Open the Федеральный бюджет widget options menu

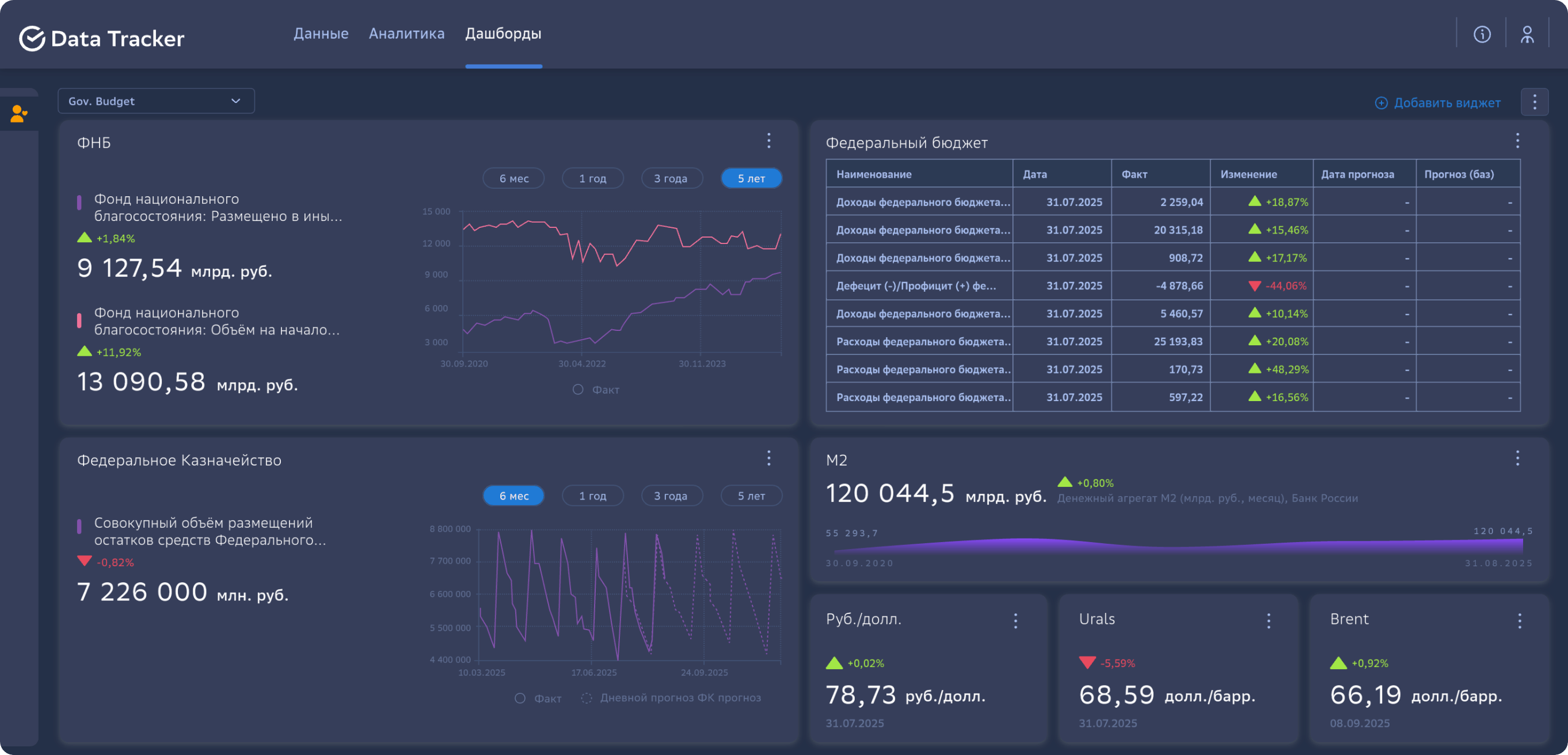tap(1517, 141)
